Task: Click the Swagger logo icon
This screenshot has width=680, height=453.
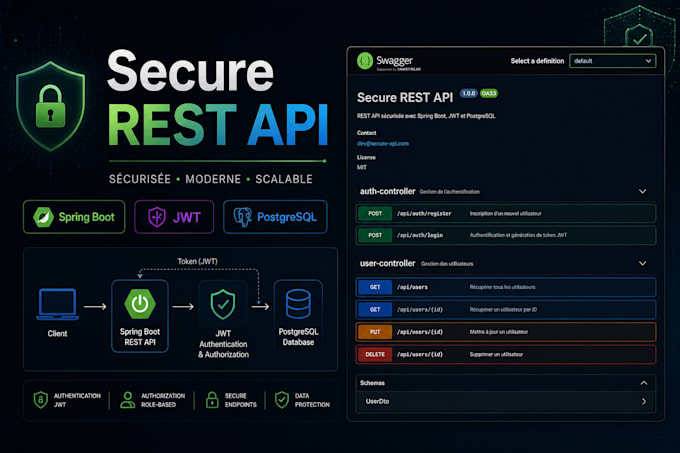Action: click(365, 61)
